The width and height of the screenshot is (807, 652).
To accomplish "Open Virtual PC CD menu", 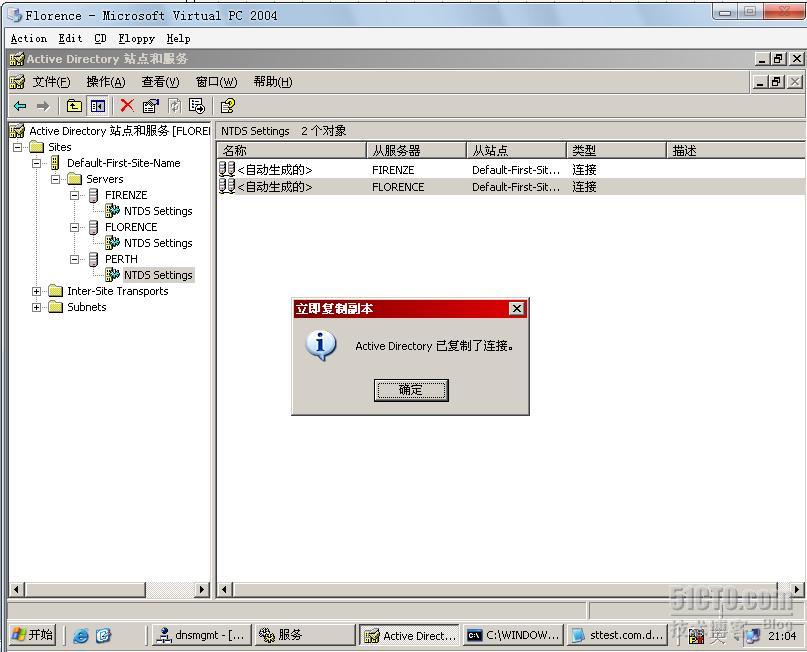I will pos(100,39).
